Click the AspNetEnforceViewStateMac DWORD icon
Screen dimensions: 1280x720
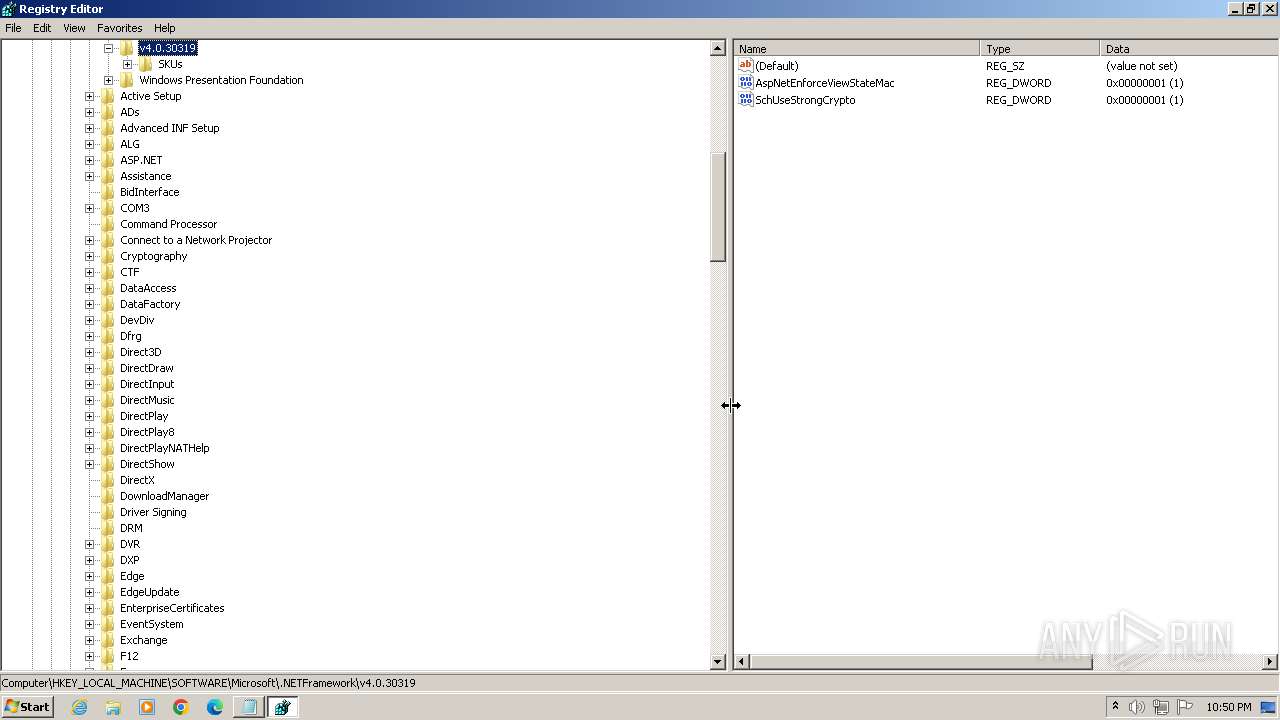[x=745, y=83]
